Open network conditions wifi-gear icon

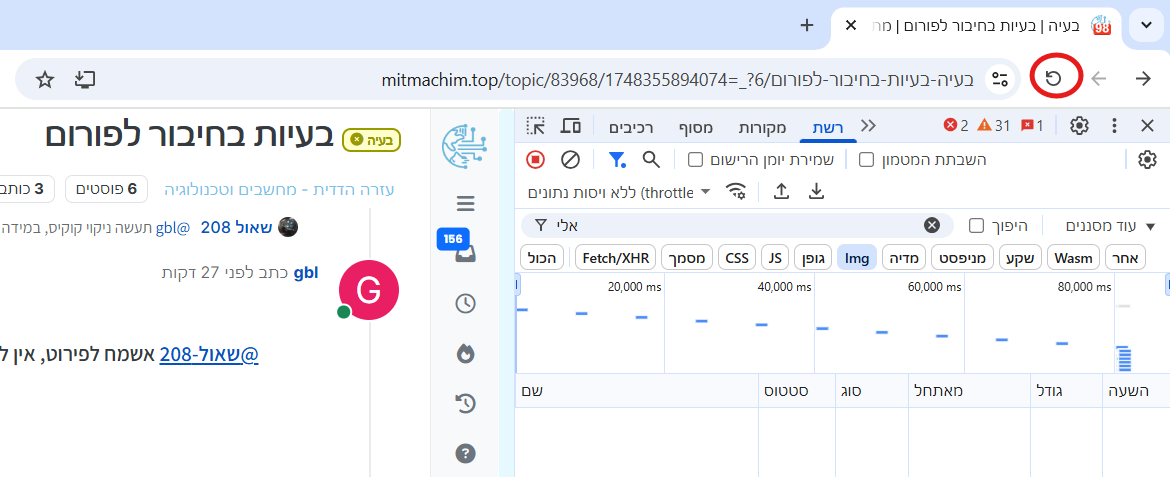tap(736, 193)
